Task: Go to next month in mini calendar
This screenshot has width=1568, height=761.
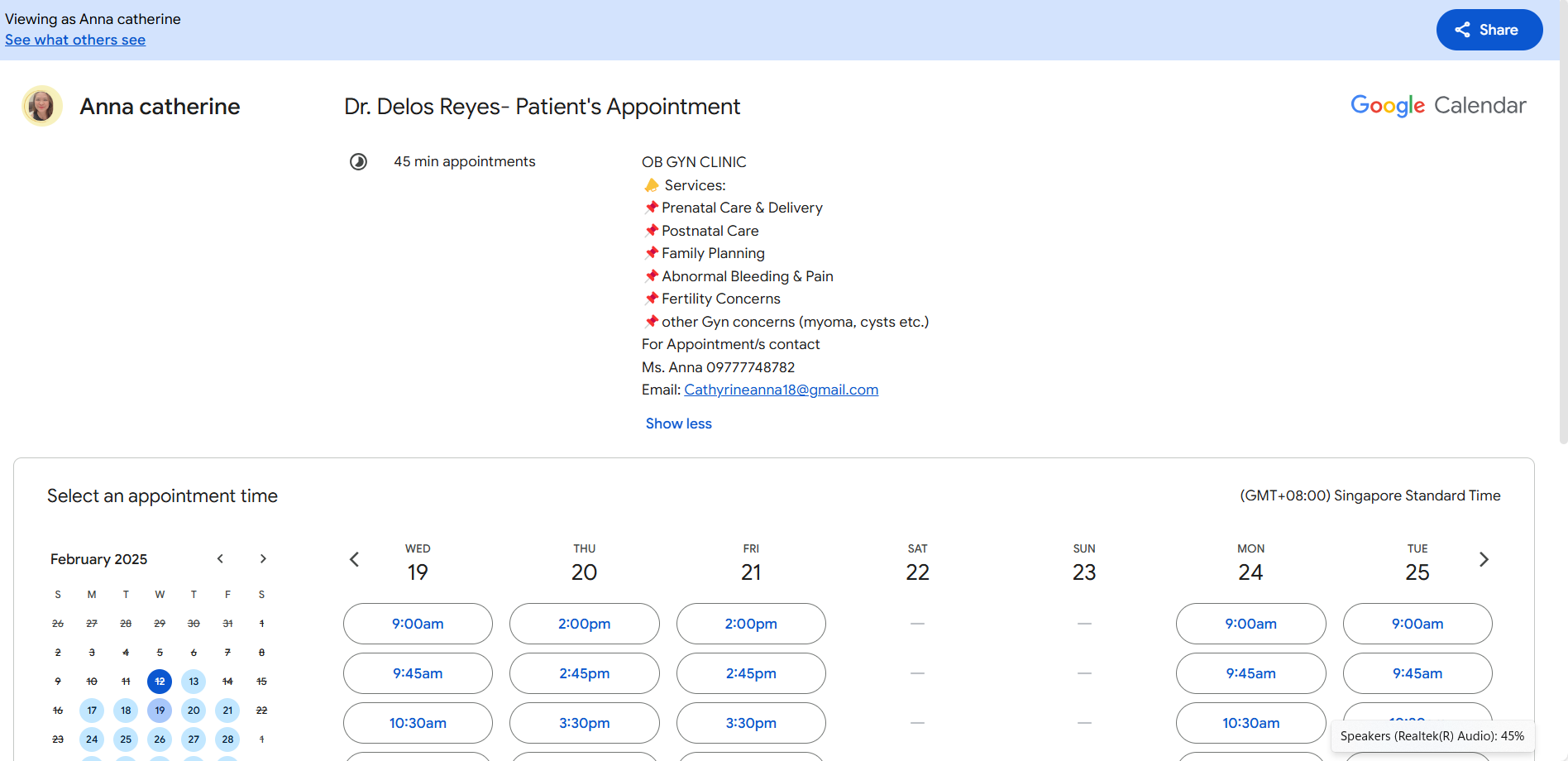Action: tap(263, 559)
